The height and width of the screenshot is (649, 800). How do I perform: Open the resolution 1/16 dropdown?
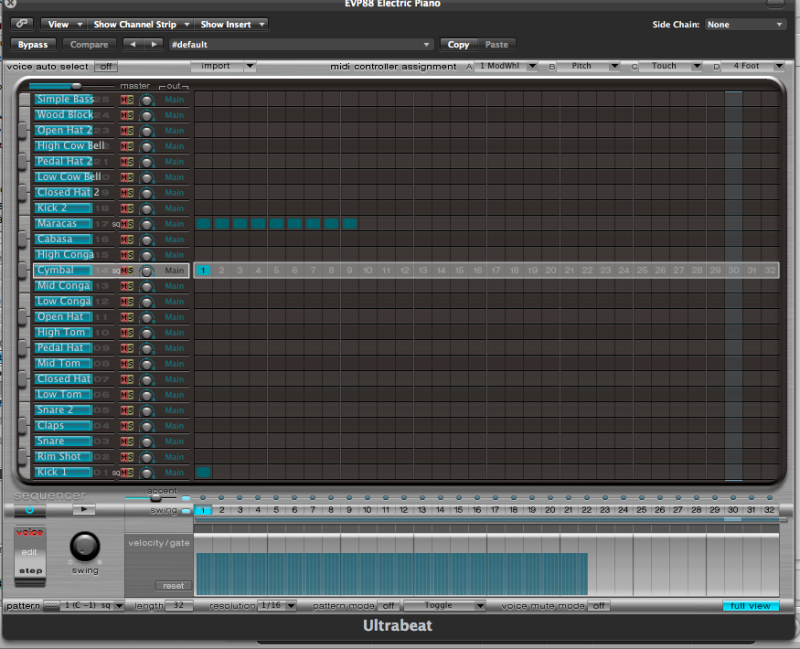(x=276, y=606)
